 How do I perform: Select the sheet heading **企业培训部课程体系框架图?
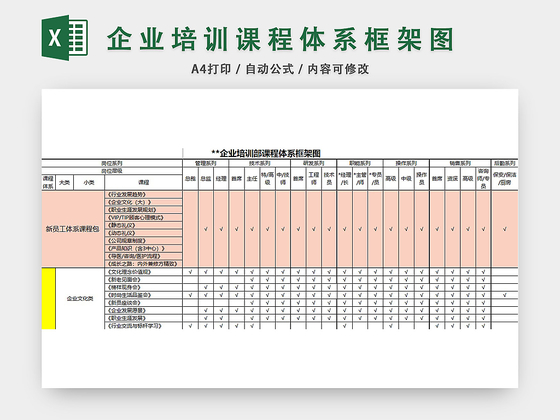pyautogui.click(x=266, y=154)
